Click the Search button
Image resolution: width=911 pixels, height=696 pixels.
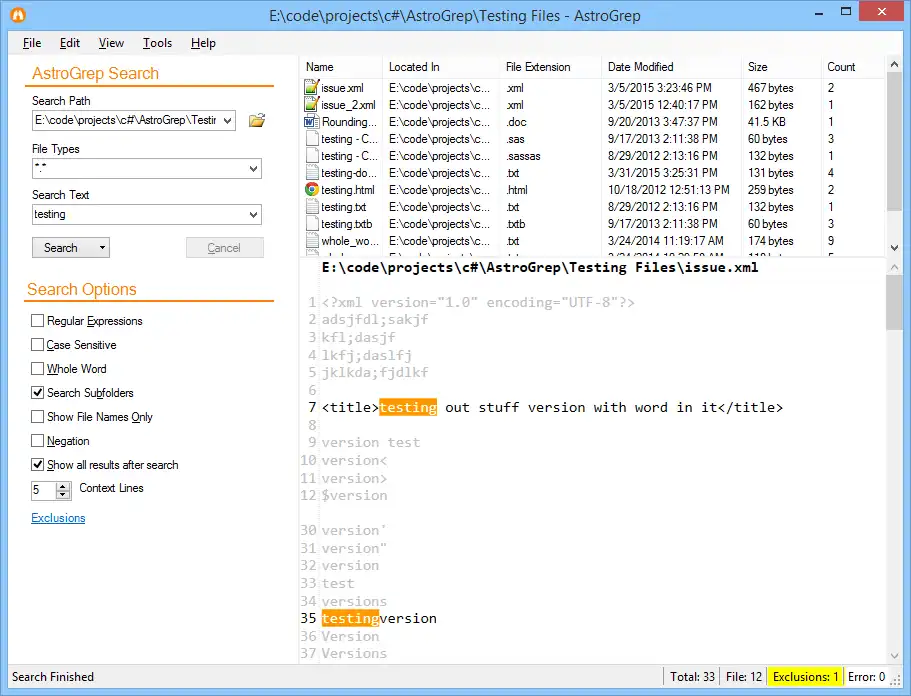tap(62, 247)
